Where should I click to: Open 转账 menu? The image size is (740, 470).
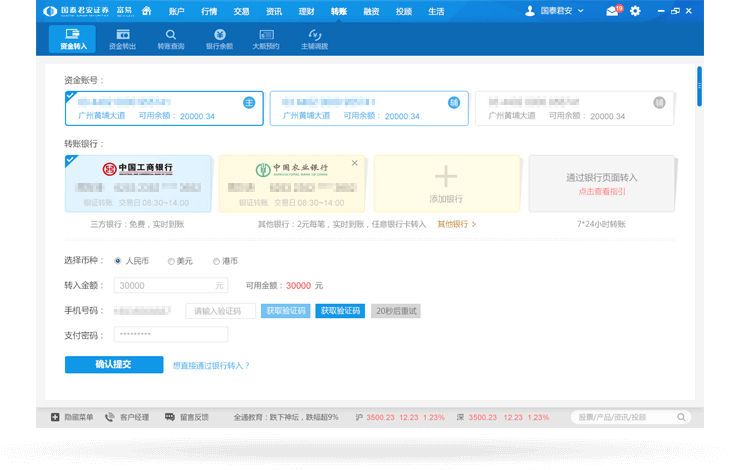(339, 11)
